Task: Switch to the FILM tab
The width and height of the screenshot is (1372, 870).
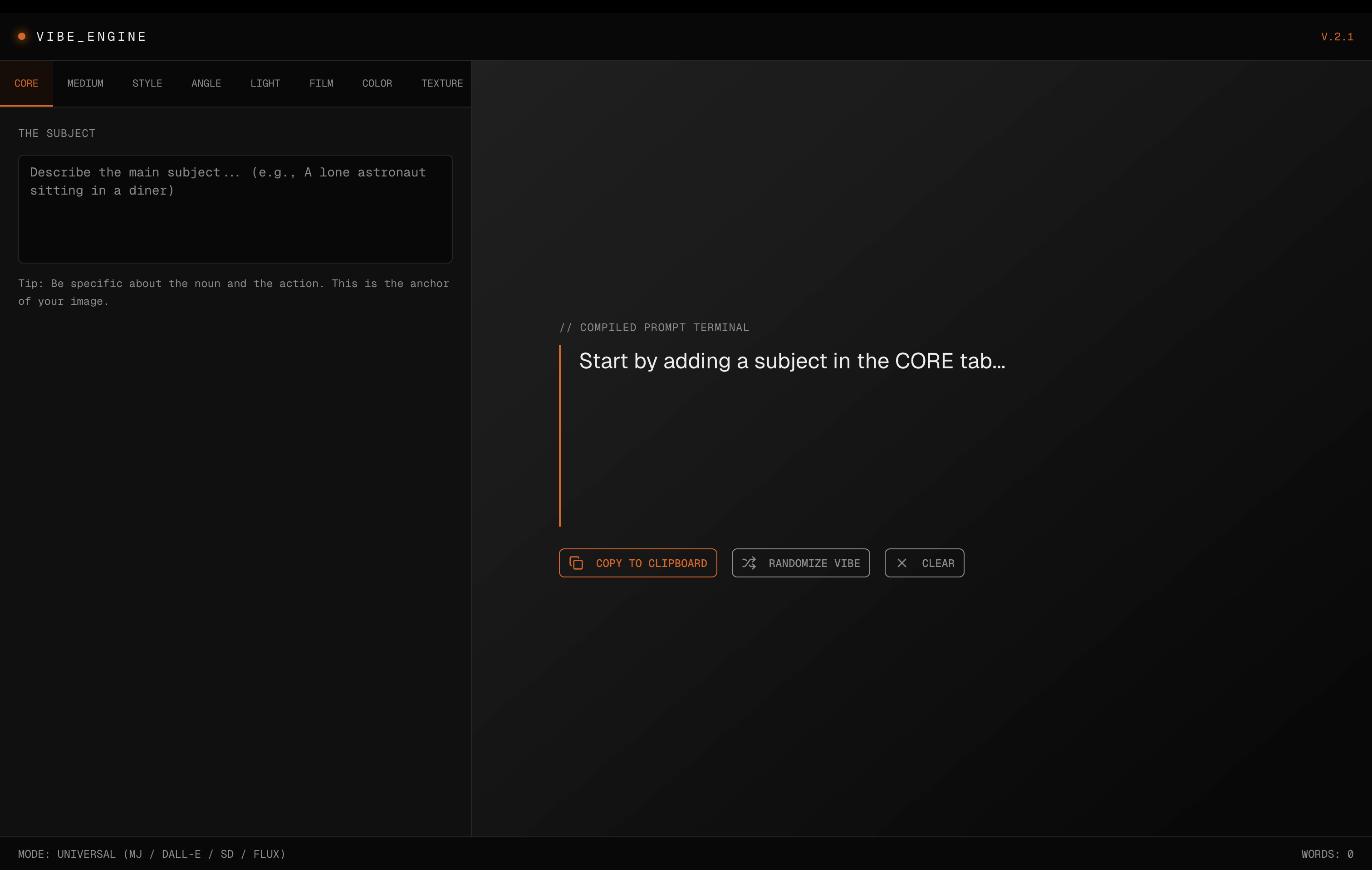Action: tap(321, 83)
